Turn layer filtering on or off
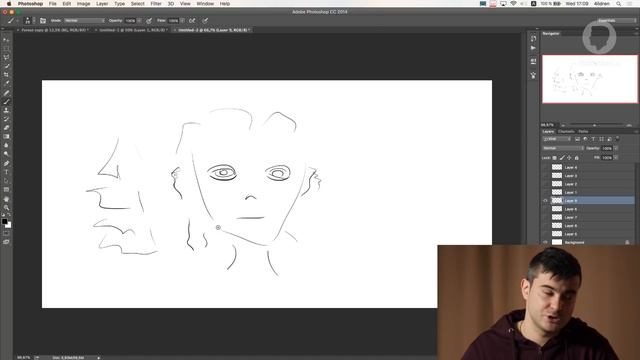Viewport: 640px width, 360px height. coord(617,139)
